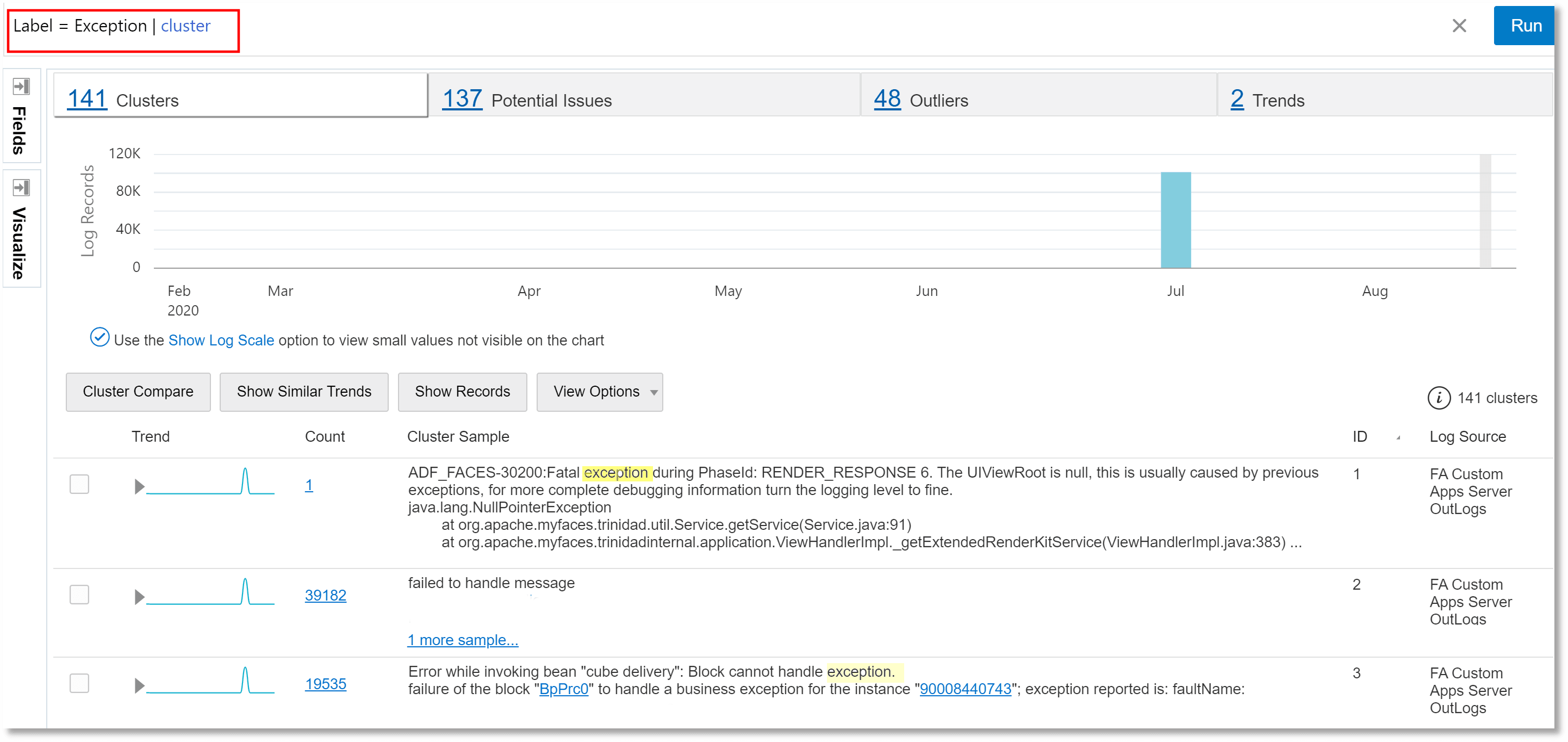
Task: Run the cluster query
Action: pos(1526,26)
